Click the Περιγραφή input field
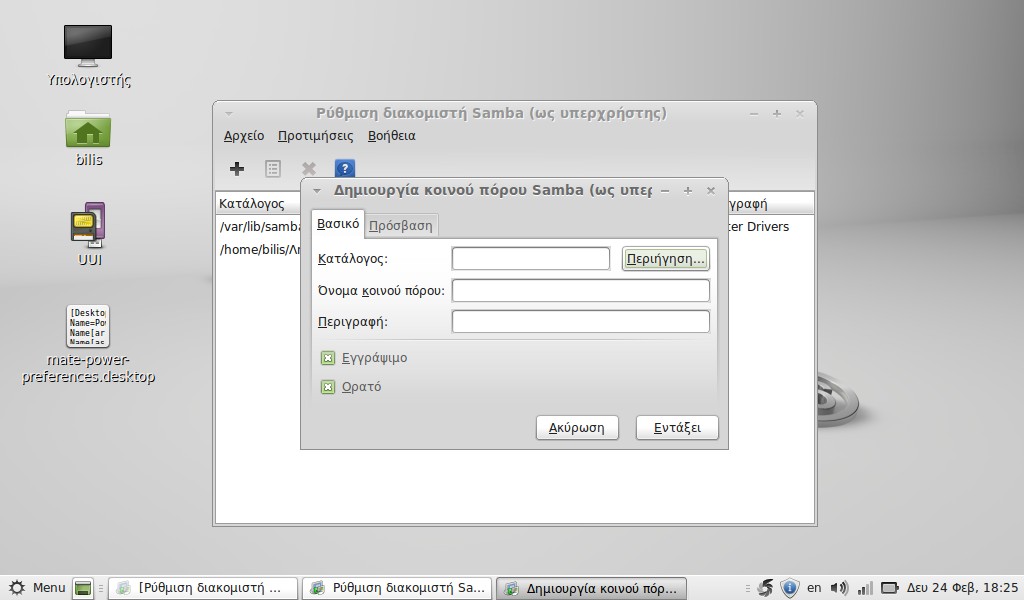This screenshot has width=1024, height=600. [581, 322]
